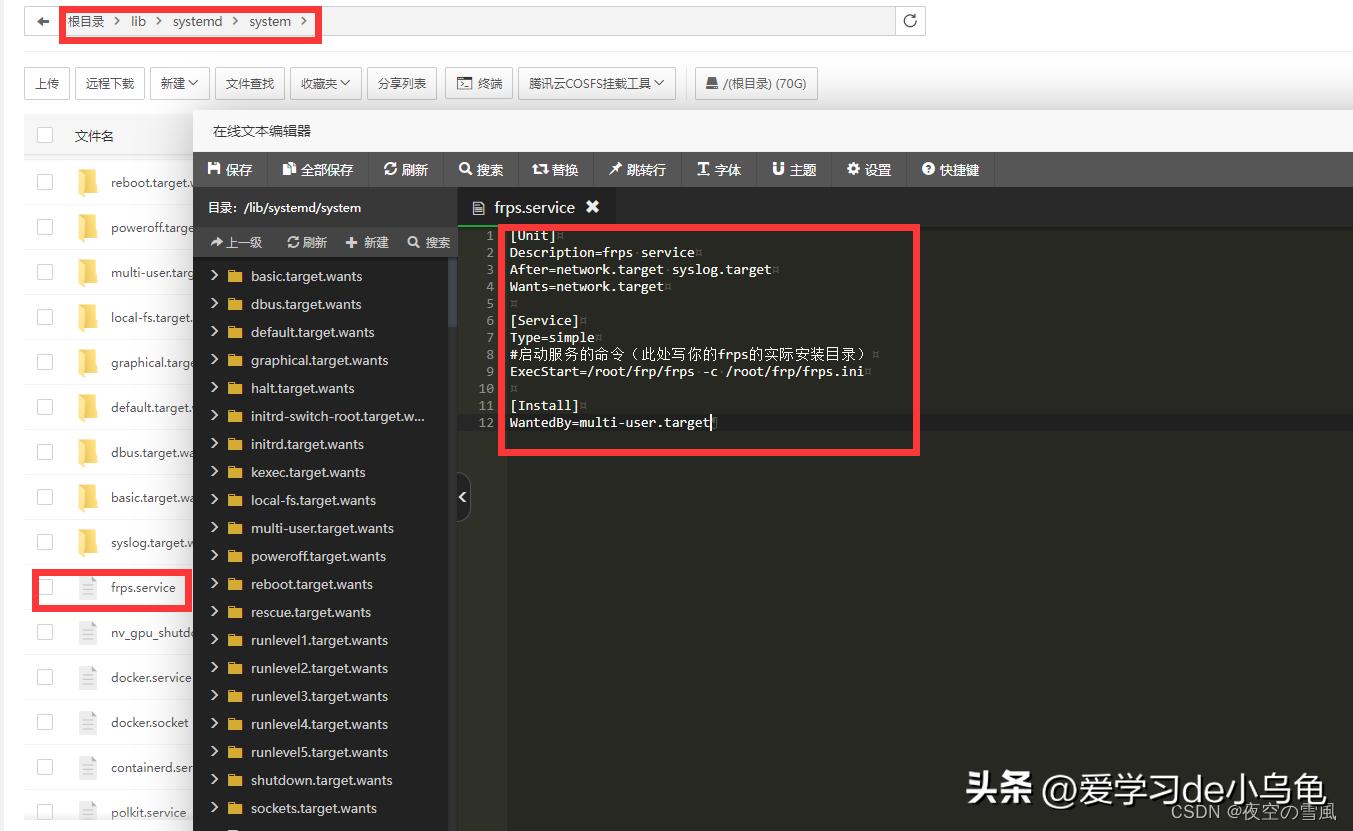Open the jump-to-line tool
Viewport: 1353px width, 831px height.
[x=637, y=169]
